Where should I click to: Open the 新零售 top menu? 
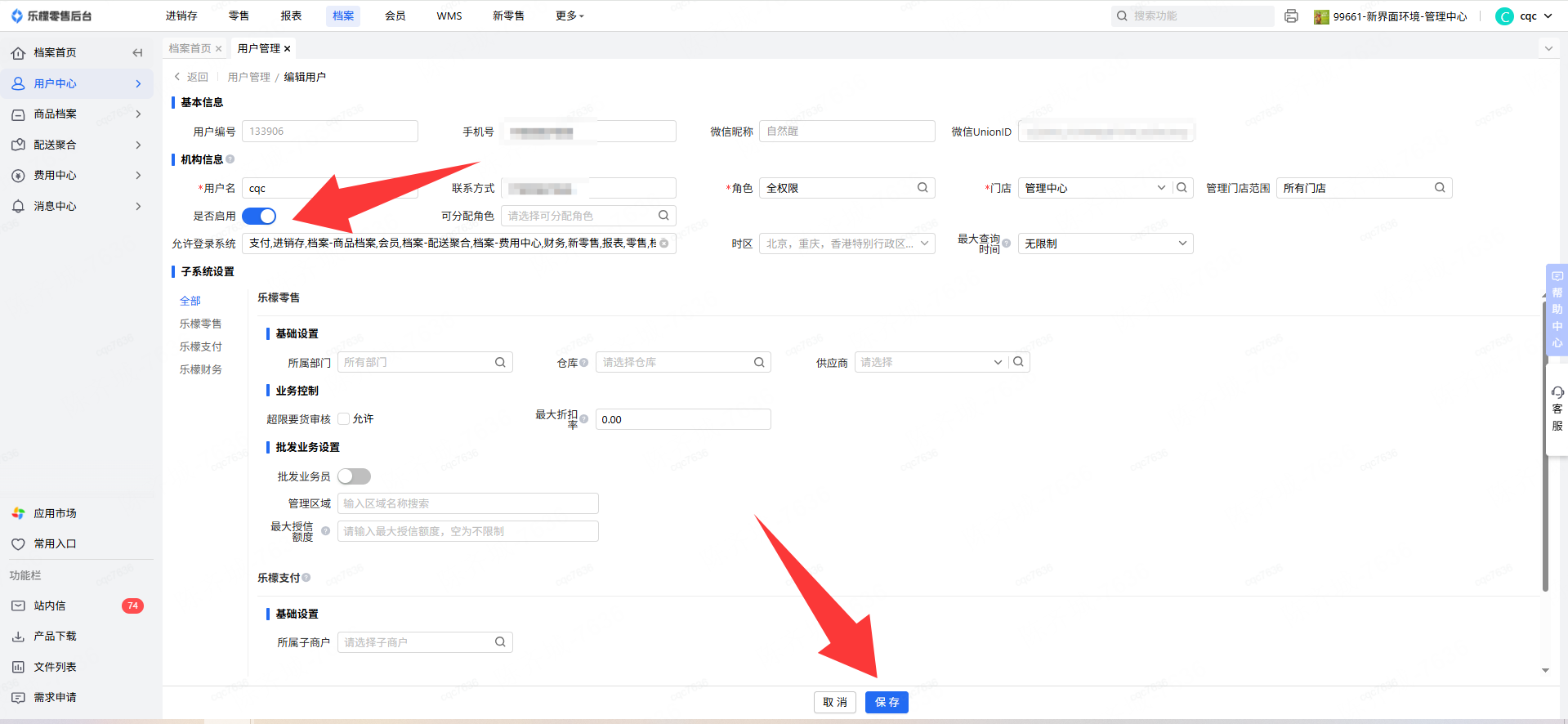pos(508,16)
